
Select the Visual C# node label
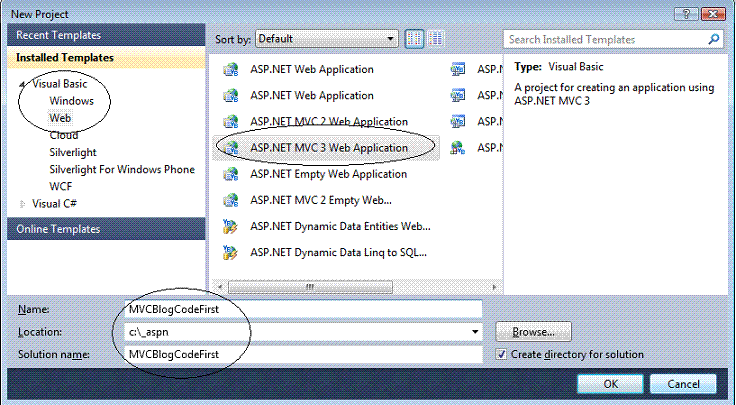(x=54, y=204)
